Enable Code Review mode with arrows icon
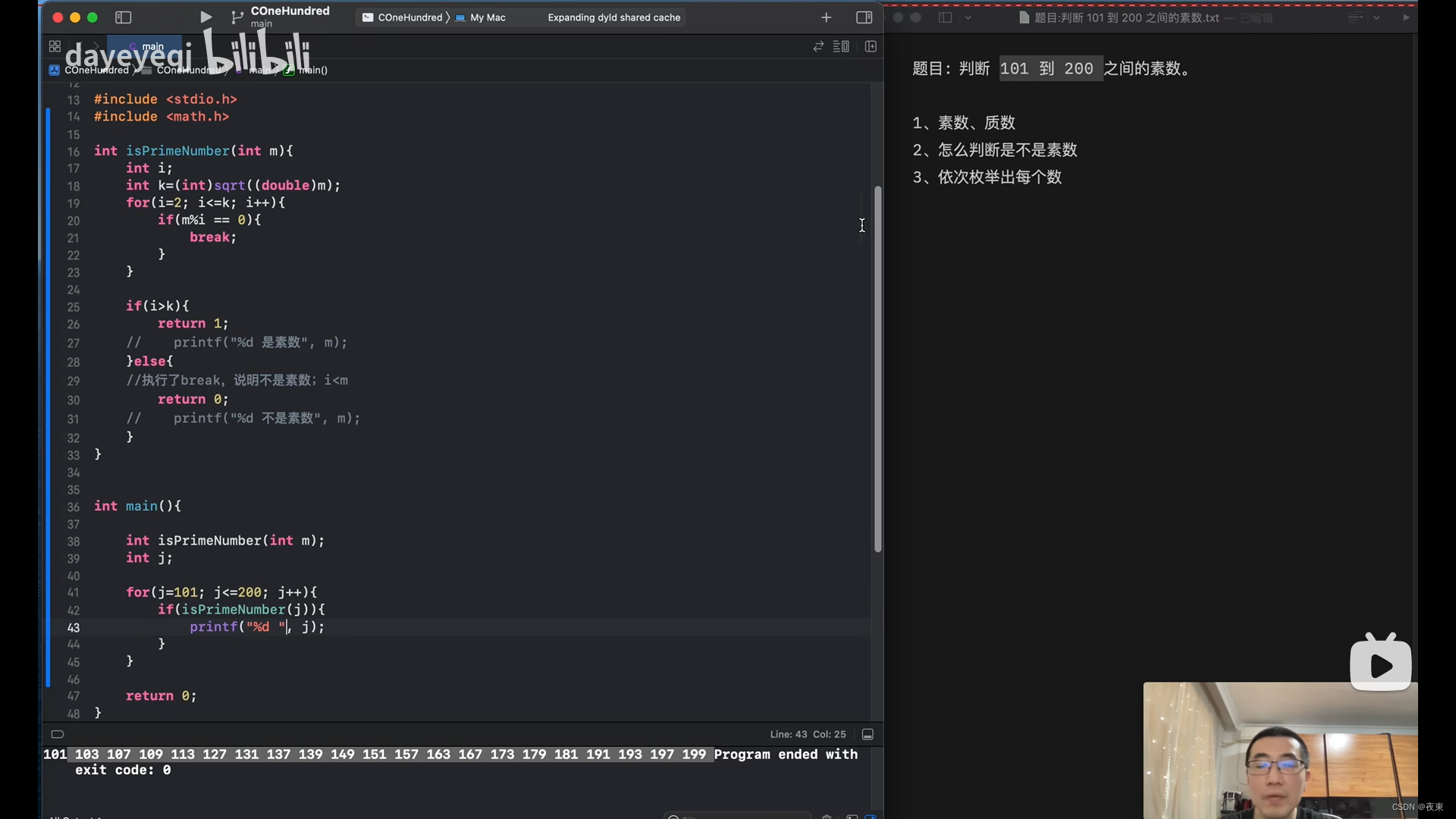This screenshot has width=1456, height=819. tap(817, 45)
